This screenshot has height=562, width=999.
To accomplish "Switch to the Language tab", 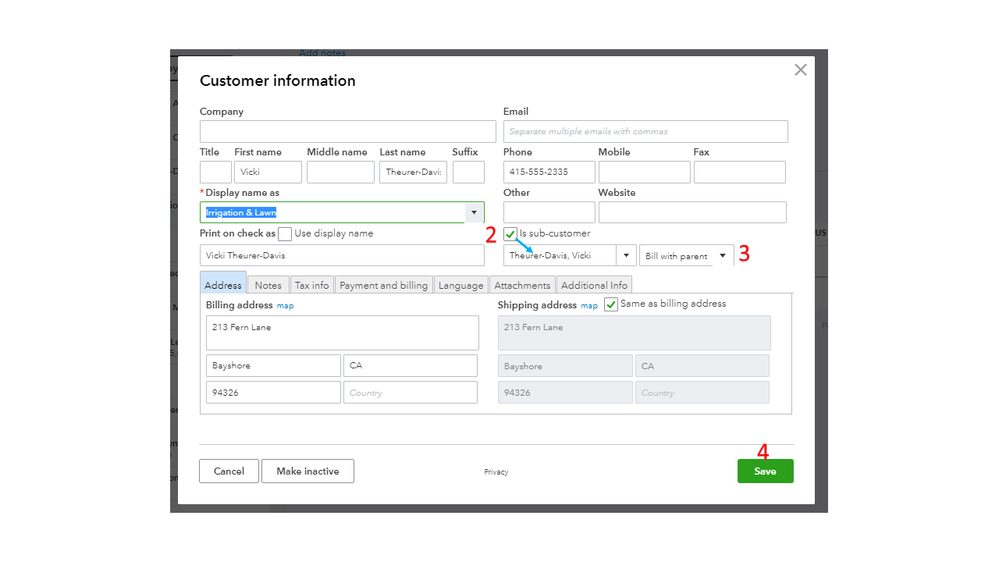I will [x=461, y=285].
